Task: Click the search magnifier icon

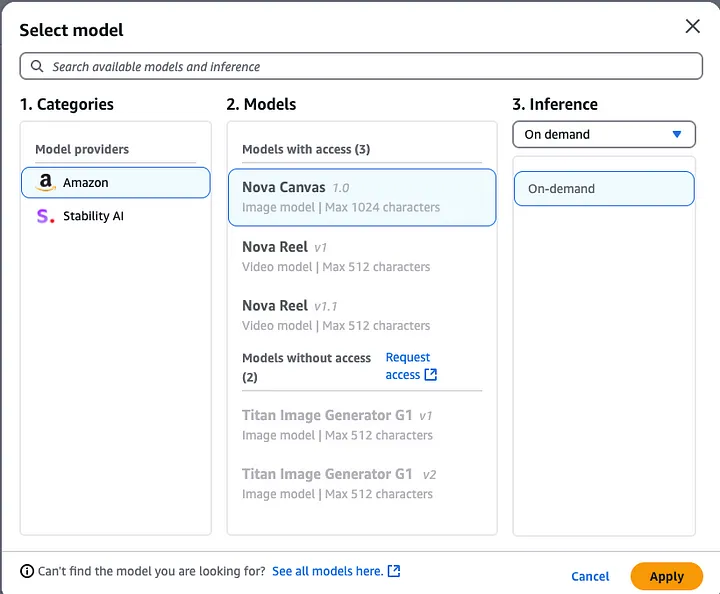Action: [37, 66]
